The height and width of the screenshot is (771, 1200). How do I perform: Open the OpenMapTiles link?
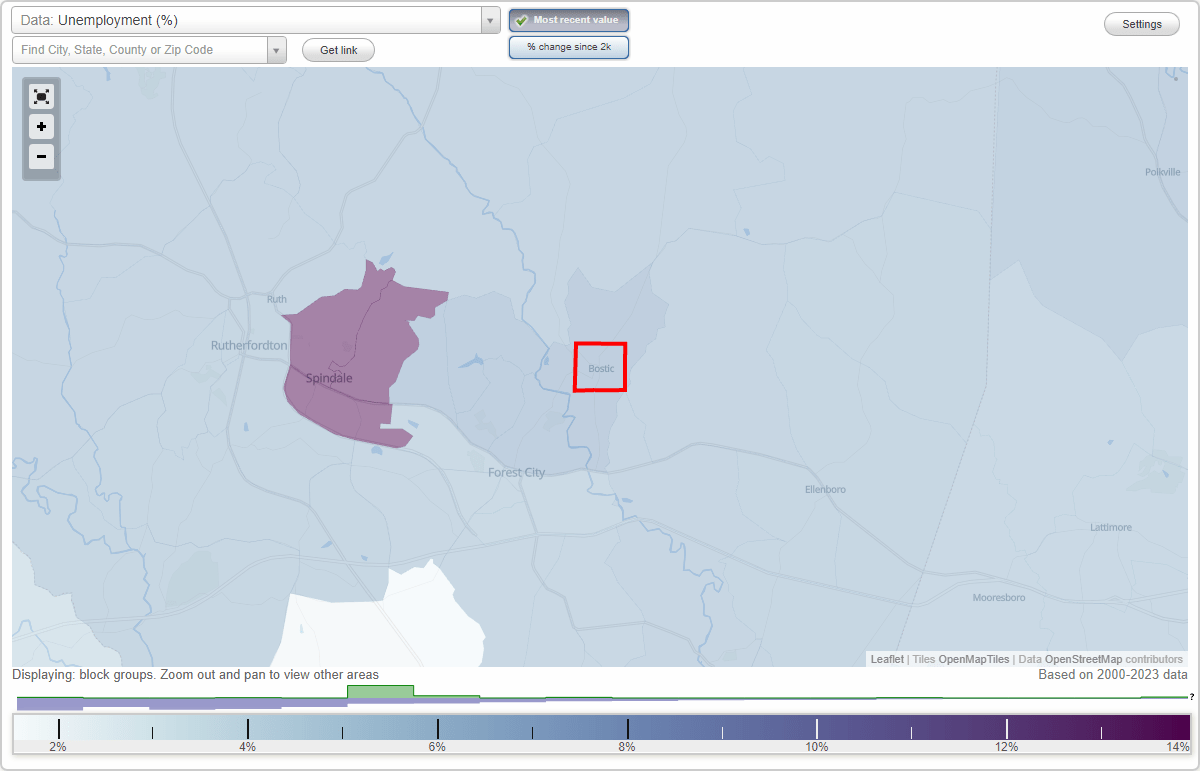973,659
